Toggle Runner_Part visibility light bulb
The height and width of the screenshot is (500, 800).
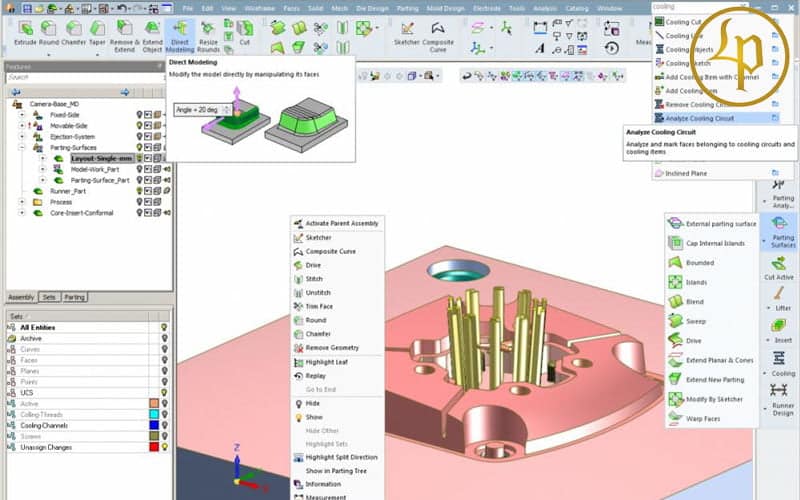pyautogui.click(x=139, y=191)
